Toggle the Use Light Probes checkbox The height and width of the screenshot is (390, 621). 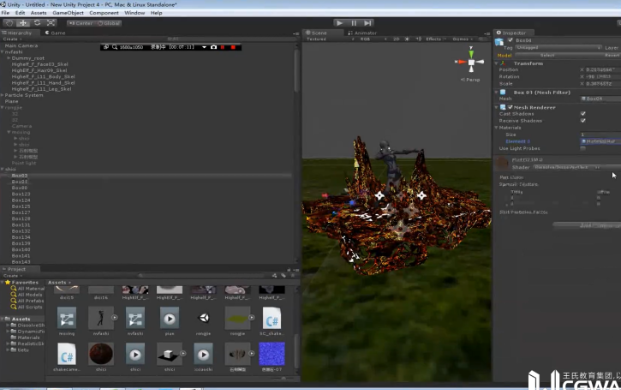click(583, 148)
